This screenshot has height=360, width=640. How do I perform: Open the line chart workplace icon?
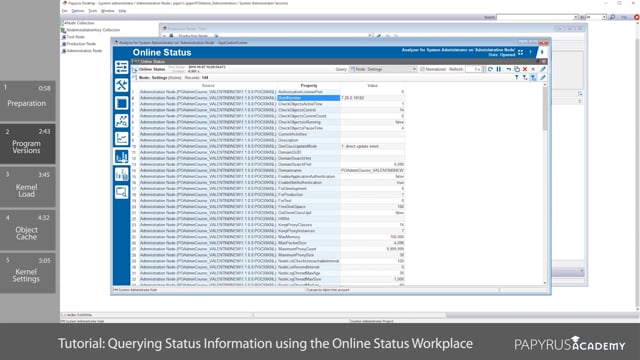tap(121, 138)
